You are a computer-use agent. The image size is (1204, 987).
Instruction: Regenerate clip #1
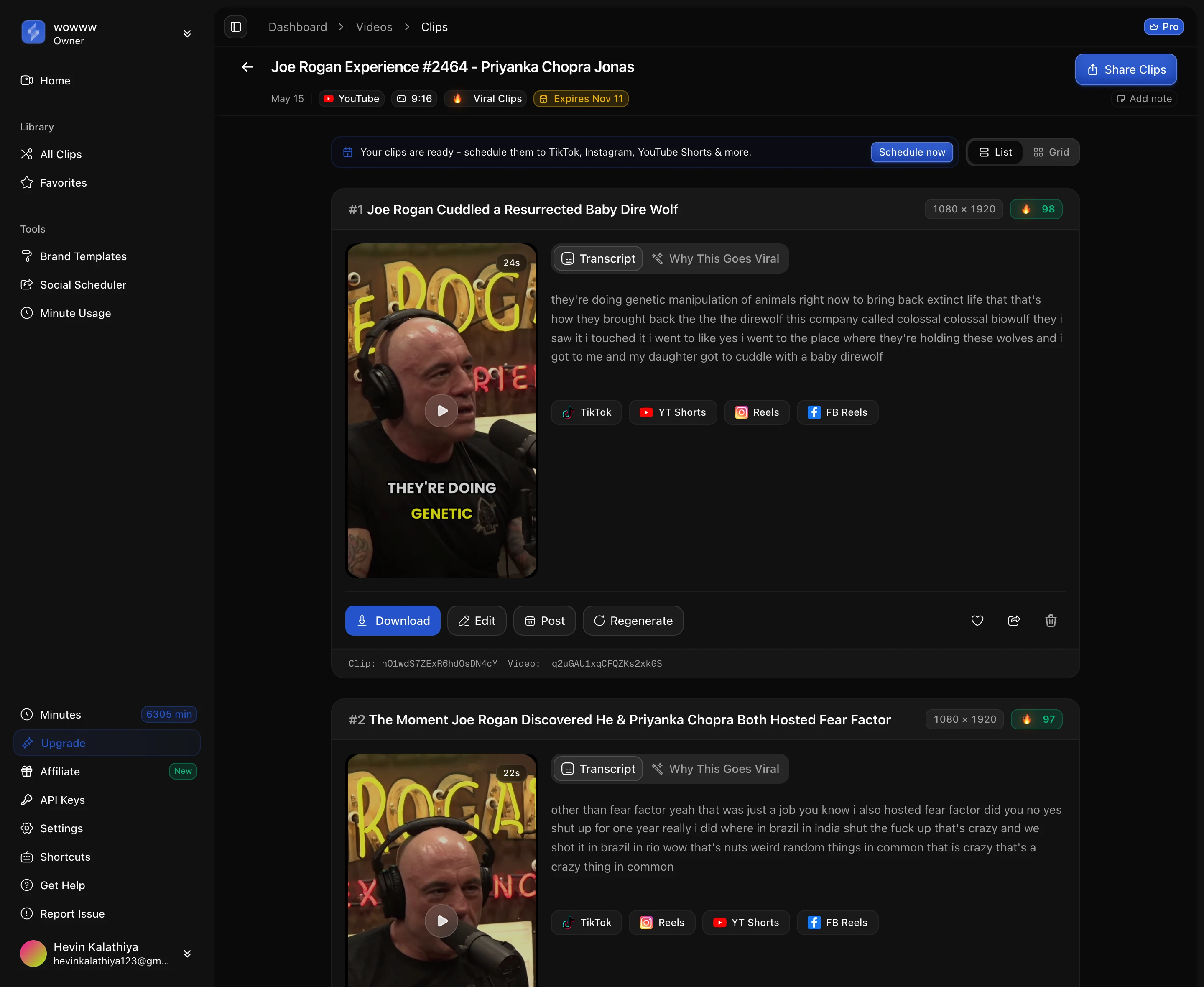[633, 620]
